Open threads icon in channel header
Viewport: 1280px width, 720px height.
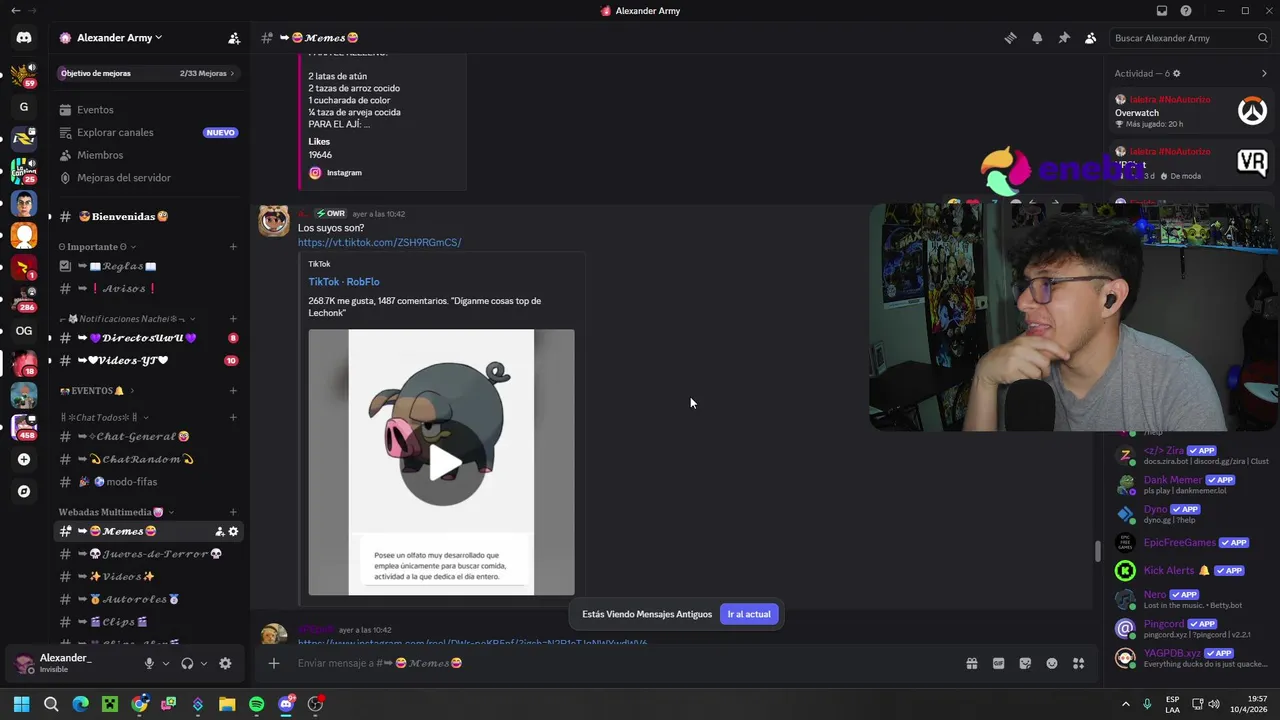(1010, 38)
